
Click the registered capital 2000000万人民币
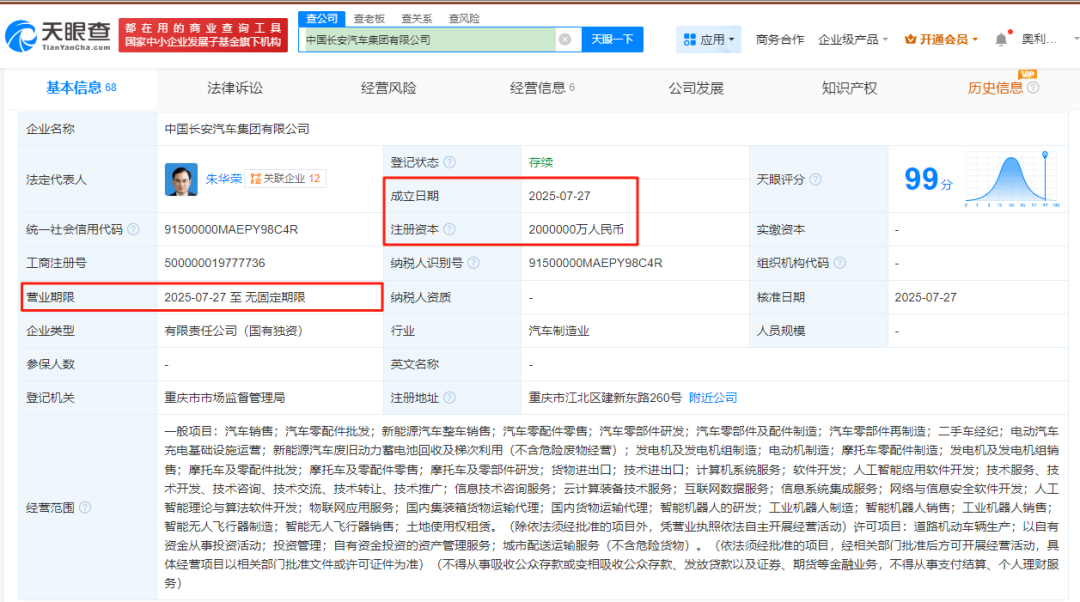pyautogui.click(x=576, y=229)
